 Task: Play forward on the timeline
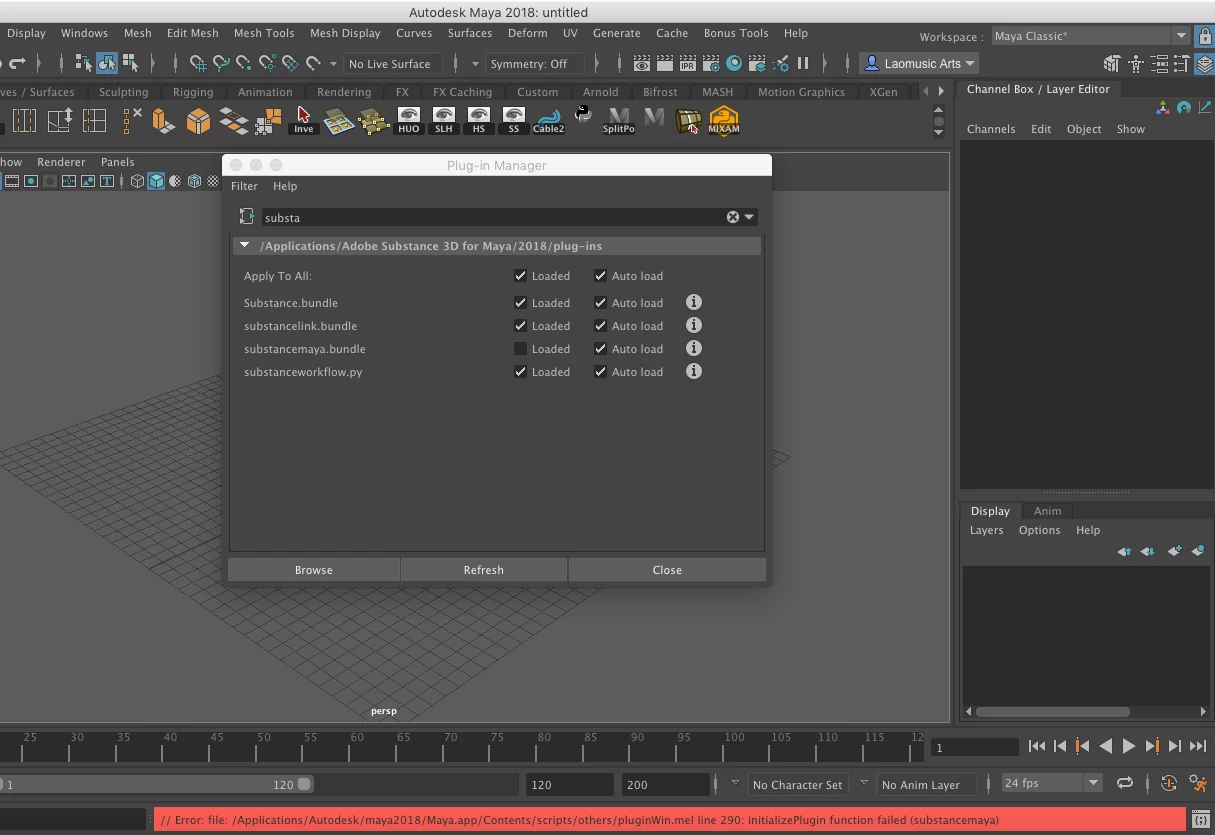pyautogui.click(x=1128, y=746)
